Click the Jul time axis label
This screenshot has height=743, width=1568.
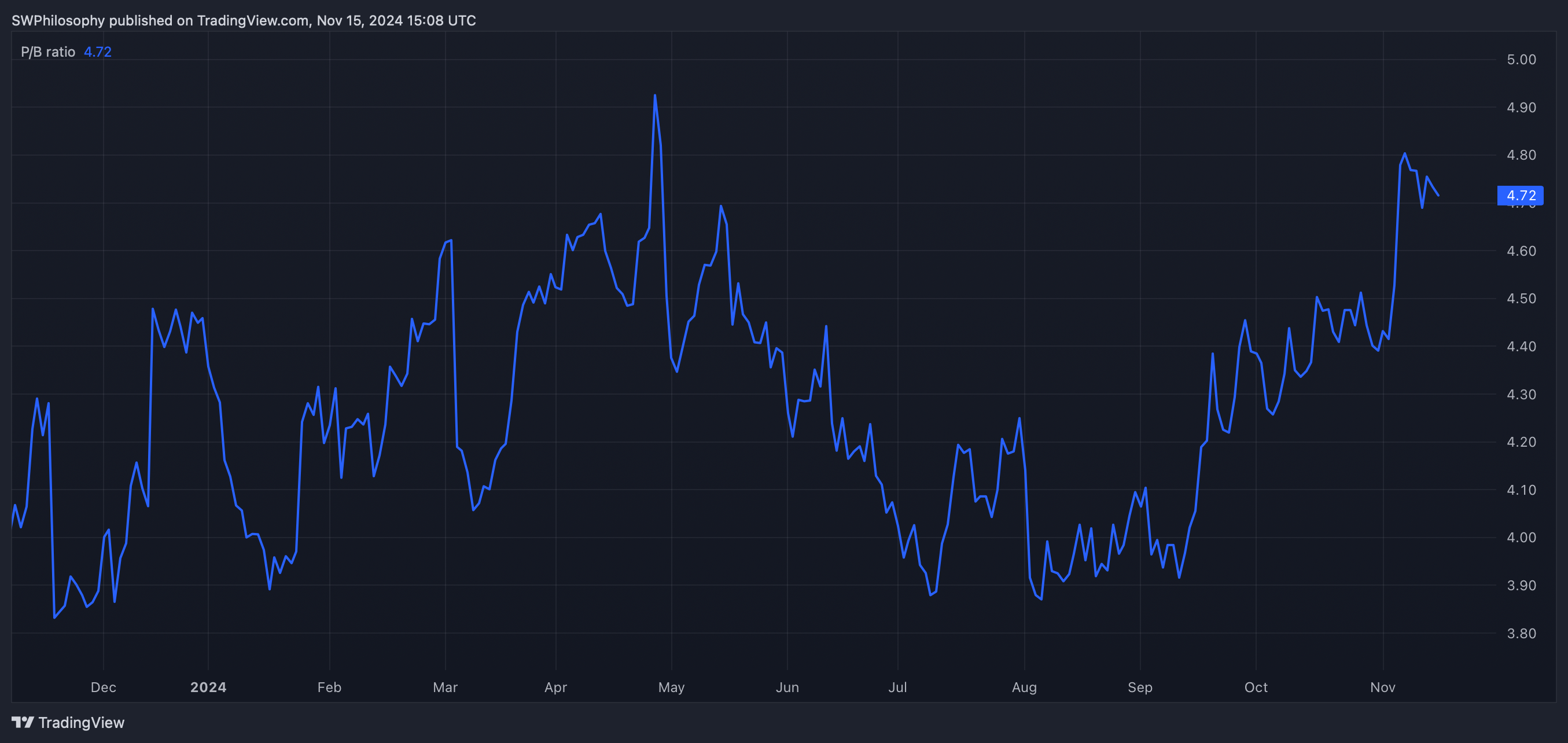[897, 687]
